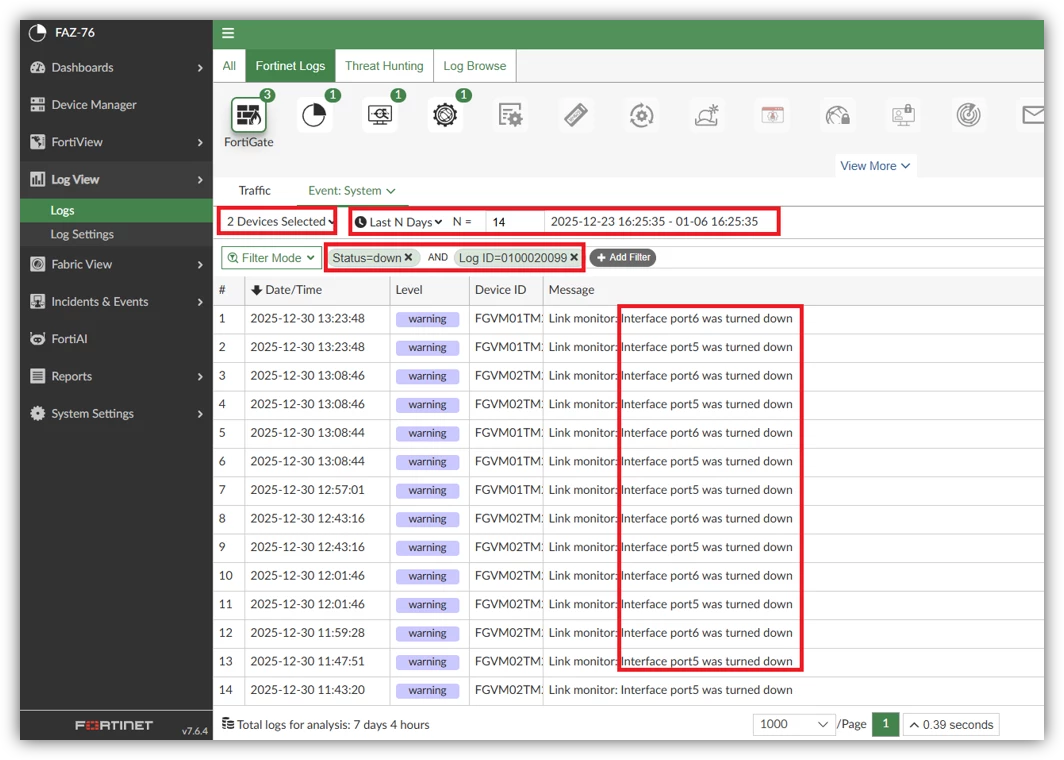Viewport: 1064px width, 760px height.
Task: Expand the FortiView sidebar submenu chevron
Action: 200,142
